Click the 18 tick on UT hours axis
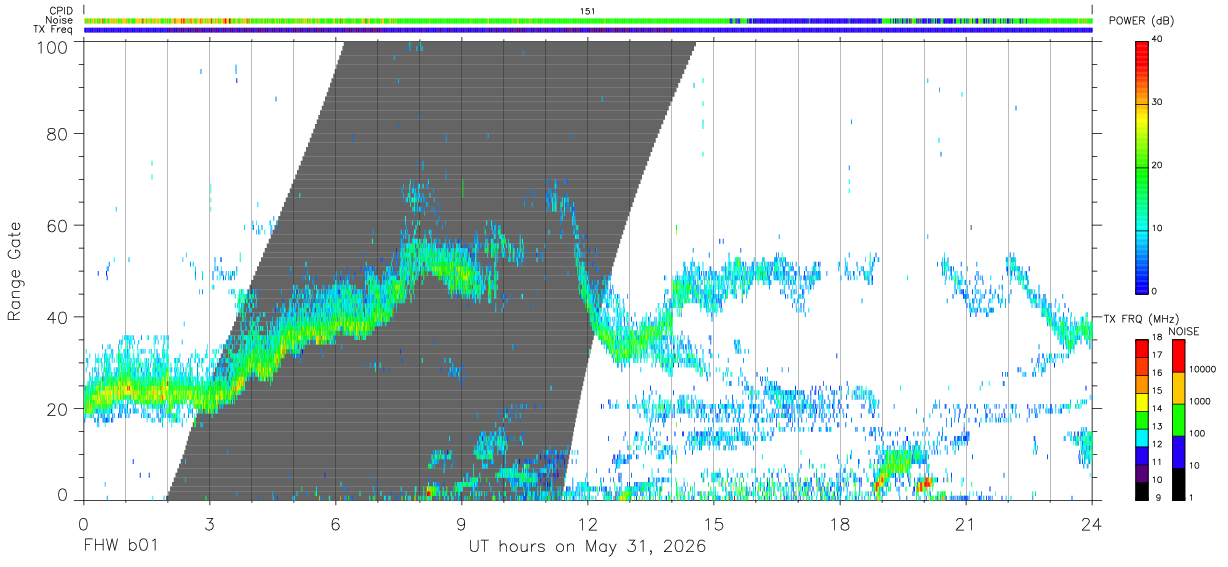Screen dimensions: 1228x567 coord(840,523)
